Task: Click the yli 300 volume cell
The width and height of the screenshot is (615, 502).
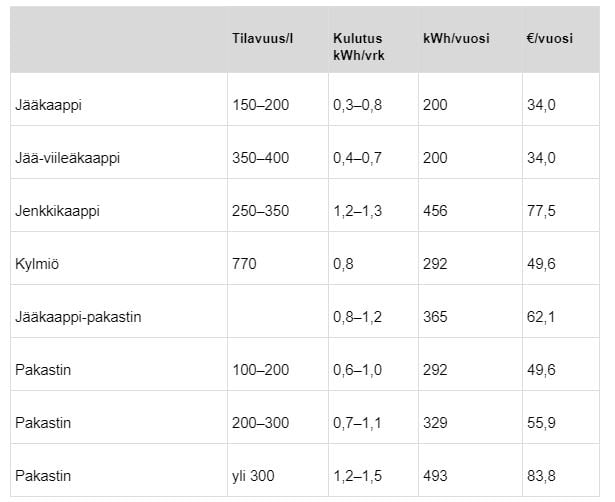Action: tap(253, 476)
